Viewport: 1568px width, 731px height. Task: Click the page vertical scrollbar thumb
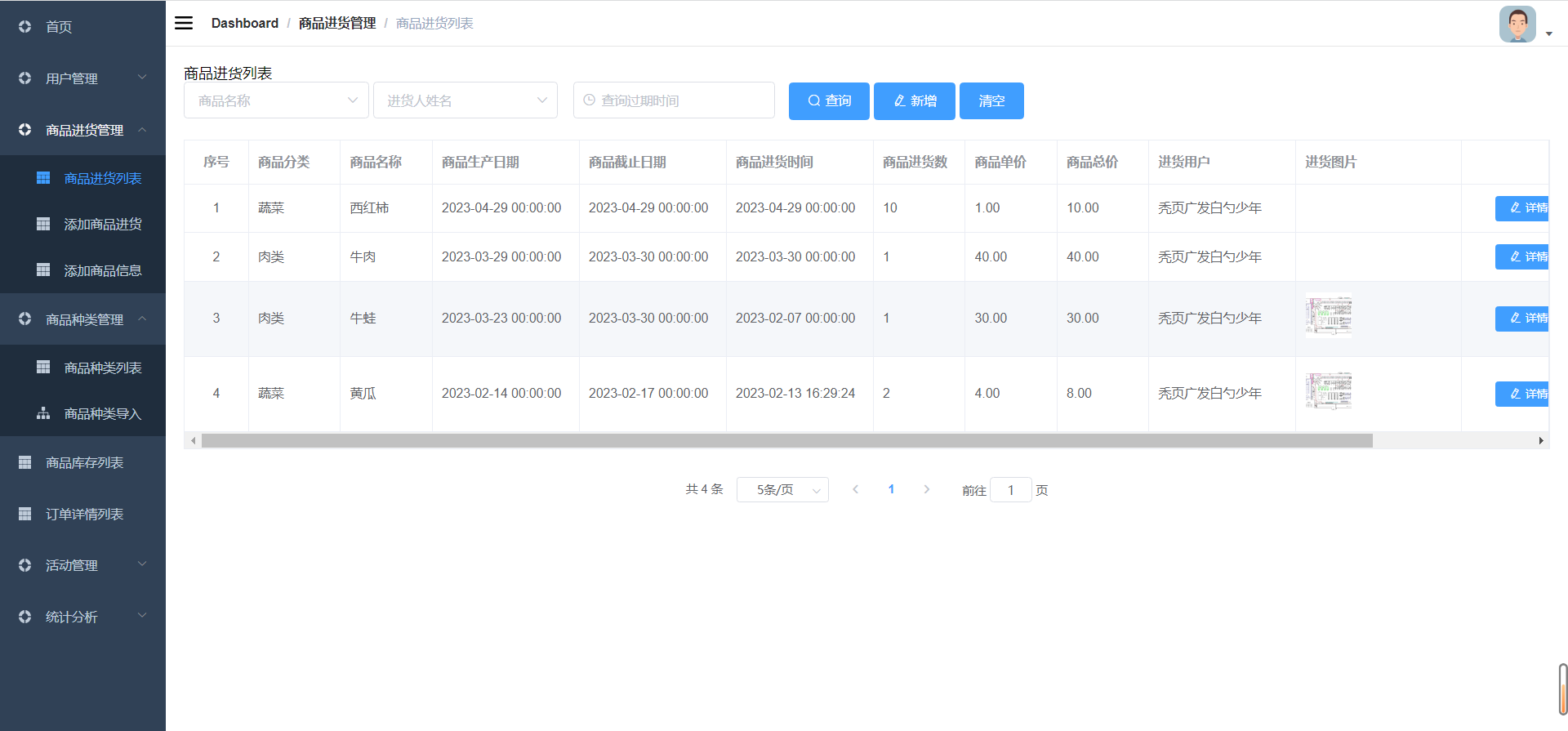point(1562,689)
